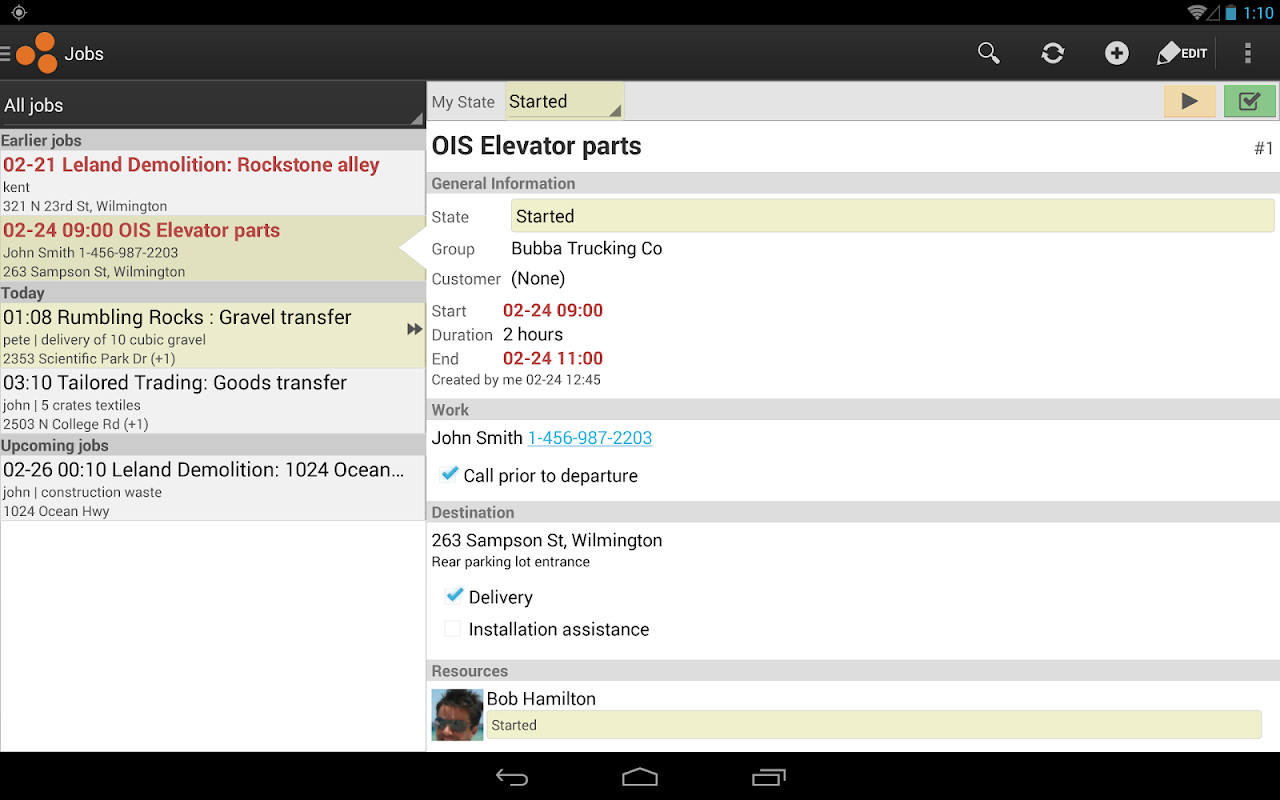Select the Rumbling Rocks : Gravel transfer job
Viewport: 1280px width, 800px height.
point(213,336)
